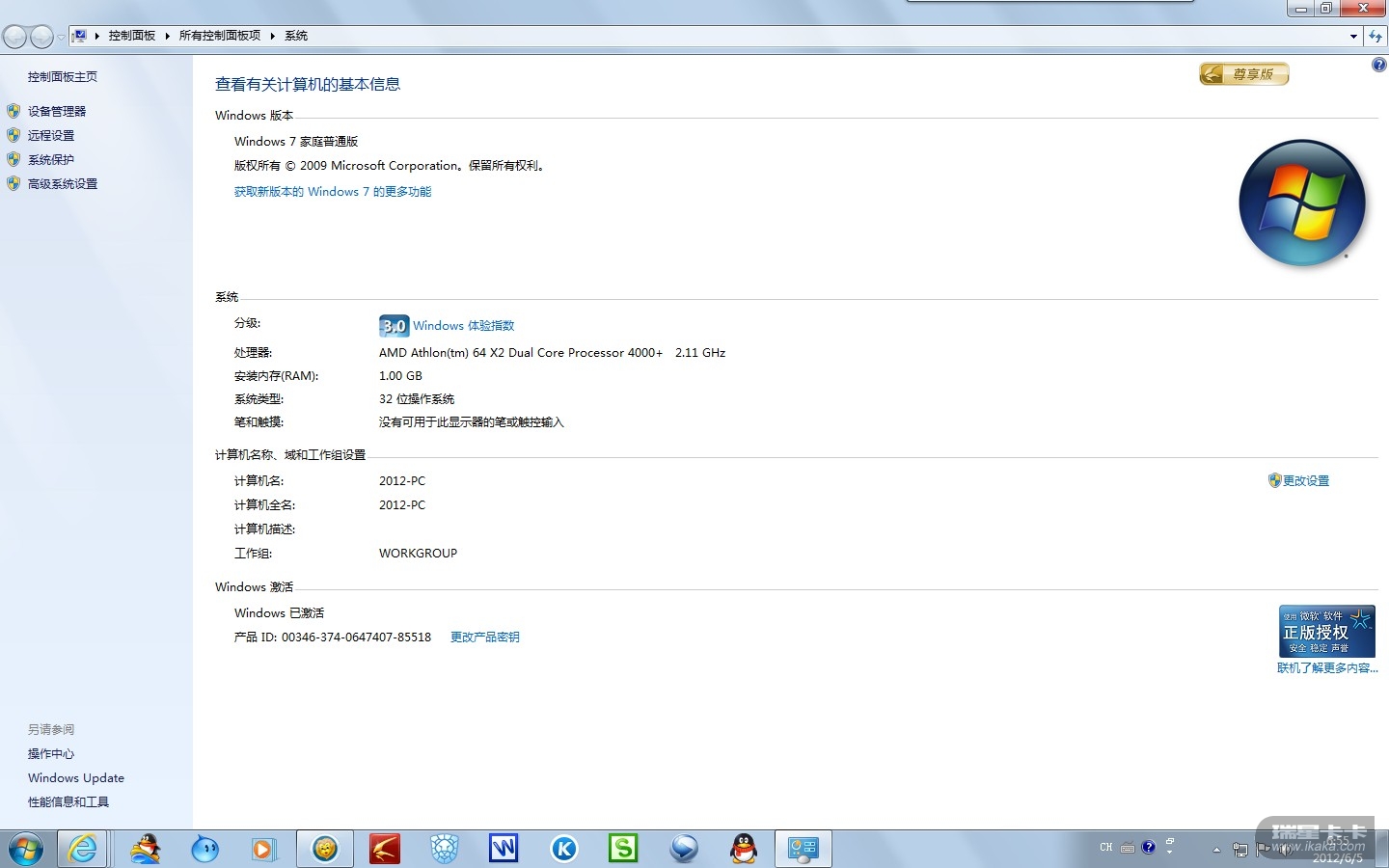Open the tray keyboard input method icon

coord(1128,848)
